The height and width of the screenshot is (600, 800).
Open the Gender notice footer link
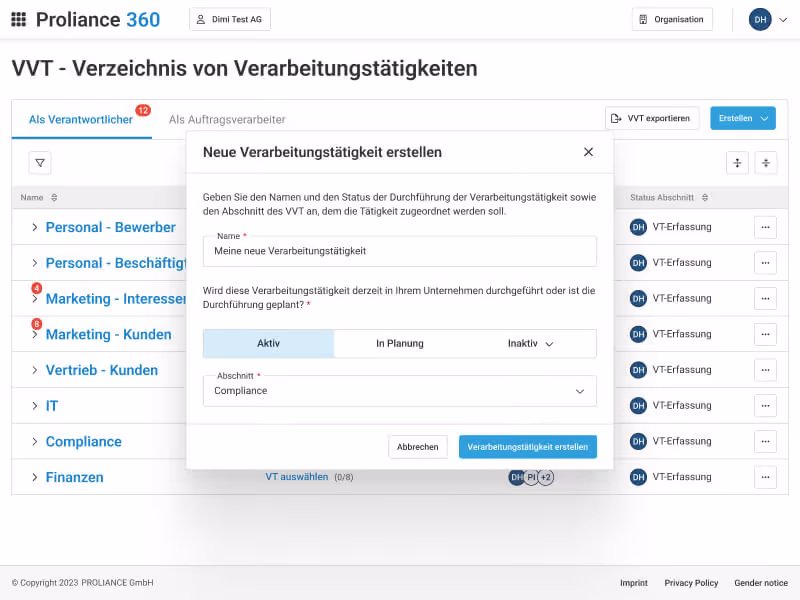click(x=761, y=583)
